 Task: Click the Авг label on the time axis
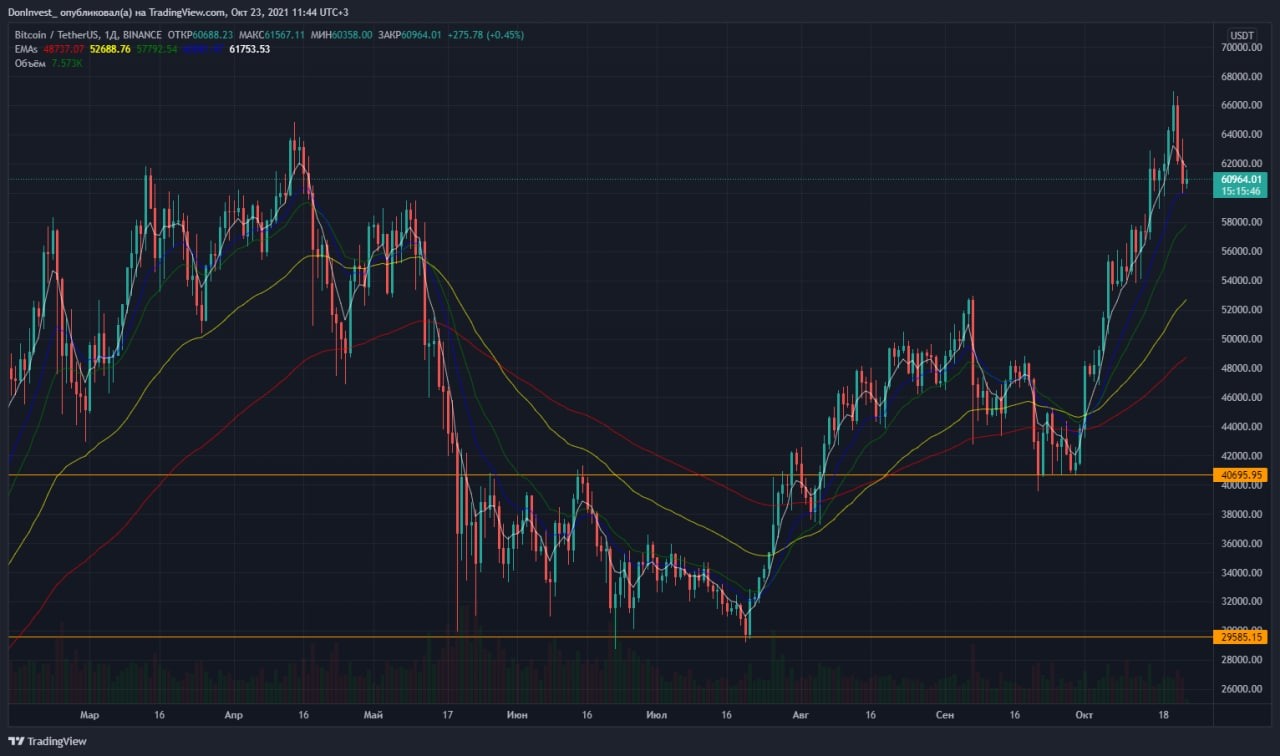click(x=800, y=715)
